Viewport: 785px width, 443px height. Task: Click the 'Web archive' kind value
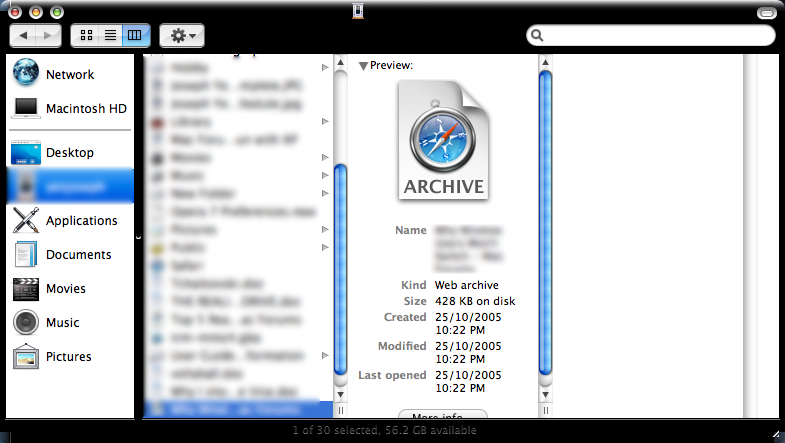[467, 285]
